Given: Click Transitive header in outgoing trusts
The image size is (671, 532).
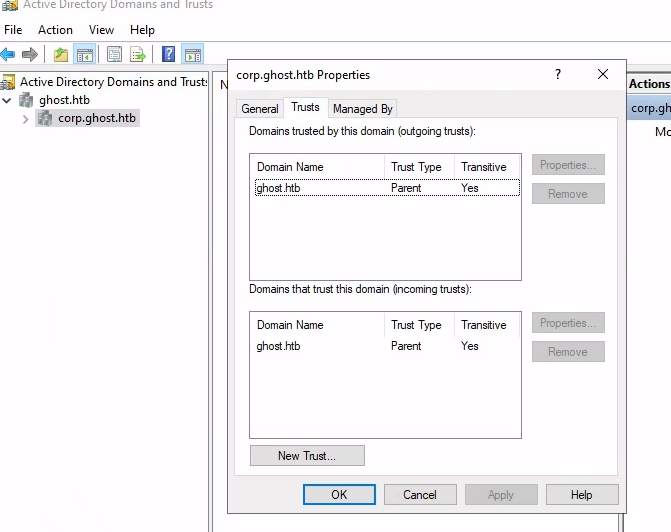Looking at the screenshot, I should (487, 167).
